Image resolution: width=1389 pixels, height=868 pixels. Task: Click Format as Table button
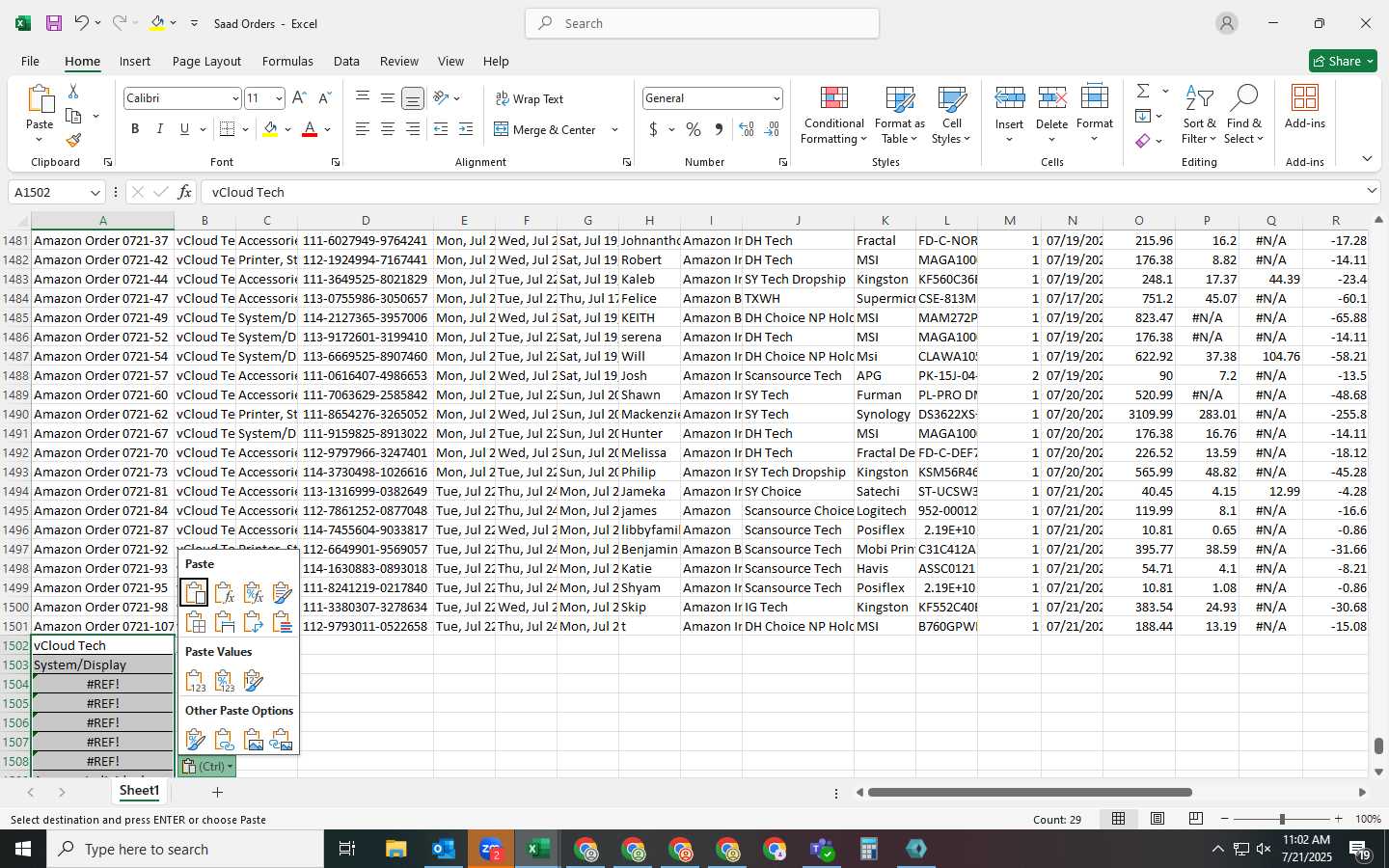click(x=899, y=116)
